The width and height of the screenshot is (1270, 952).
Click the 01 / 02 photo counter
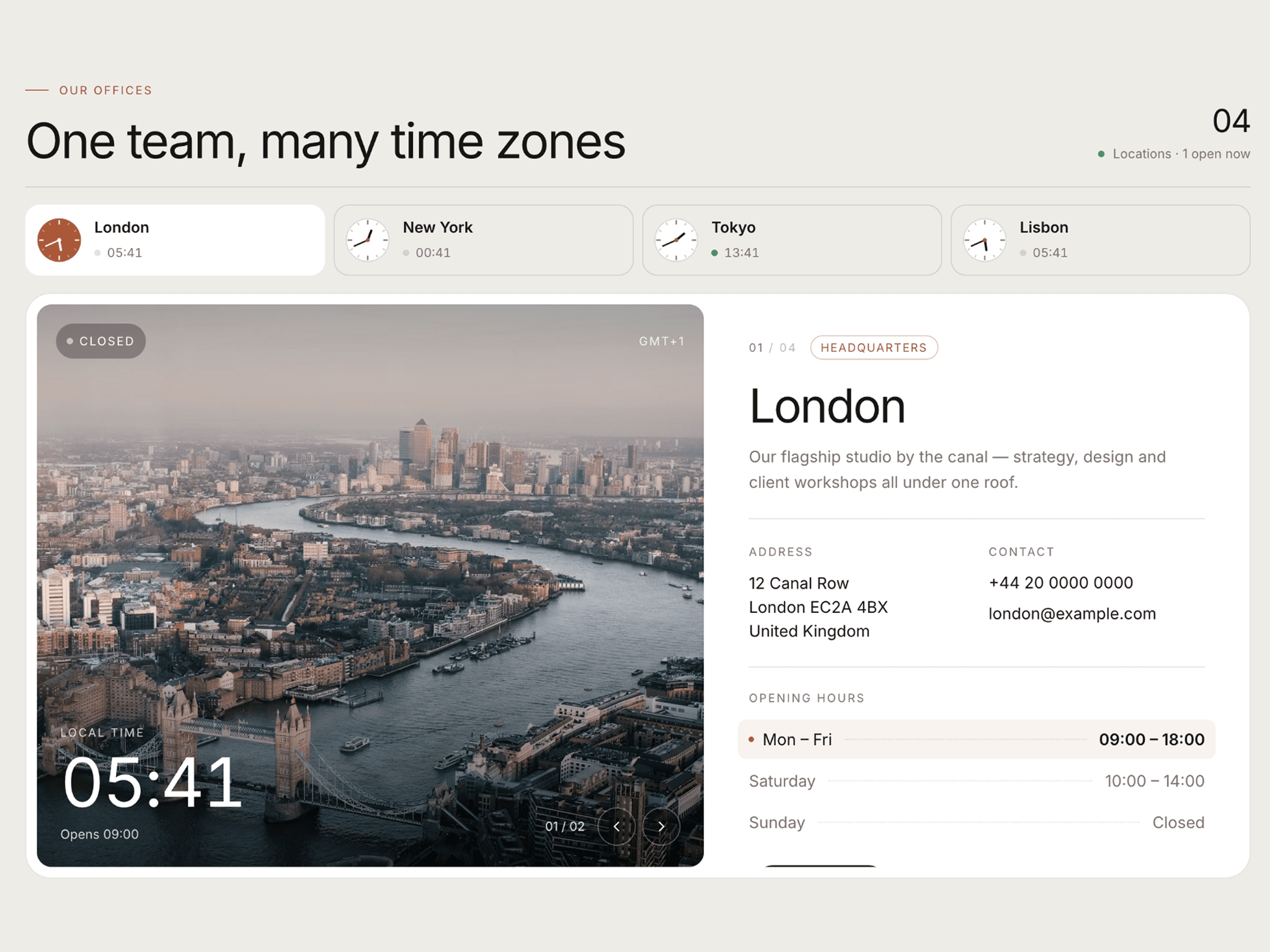pyautogui.click(x=565, y=826)
